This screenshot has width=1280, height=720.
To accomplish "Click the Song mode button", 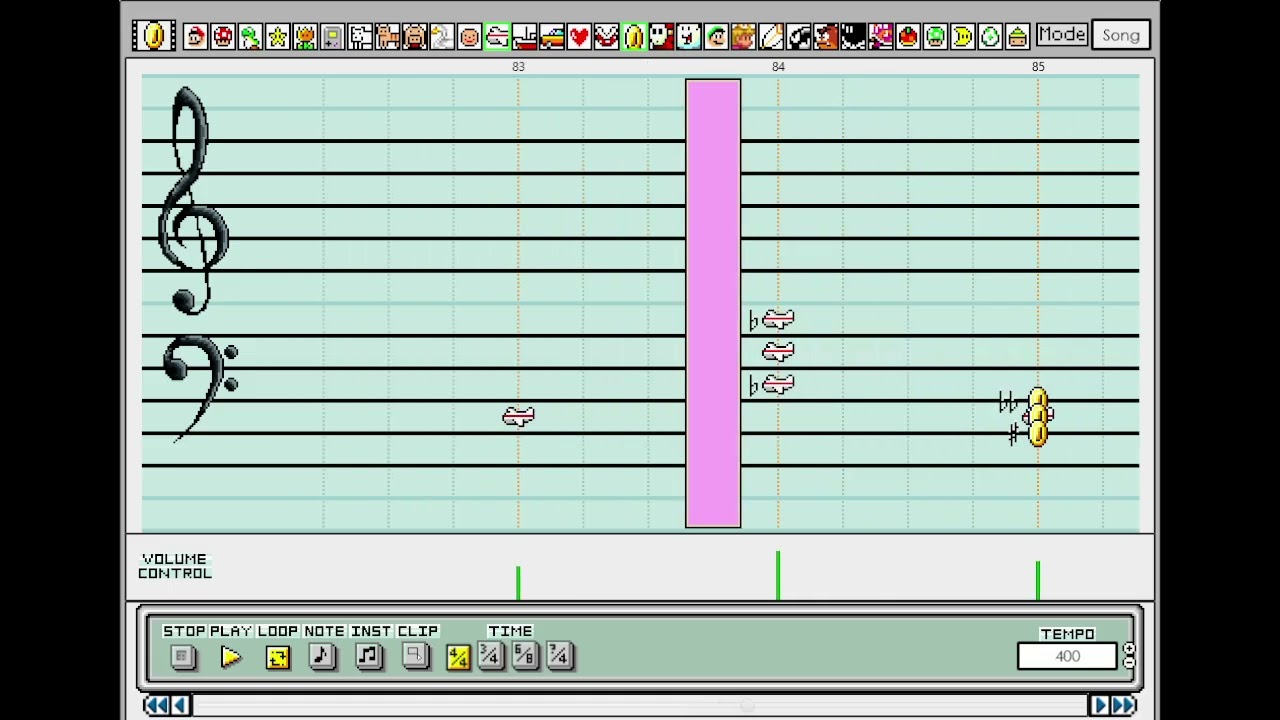I will pos(1121,36).
